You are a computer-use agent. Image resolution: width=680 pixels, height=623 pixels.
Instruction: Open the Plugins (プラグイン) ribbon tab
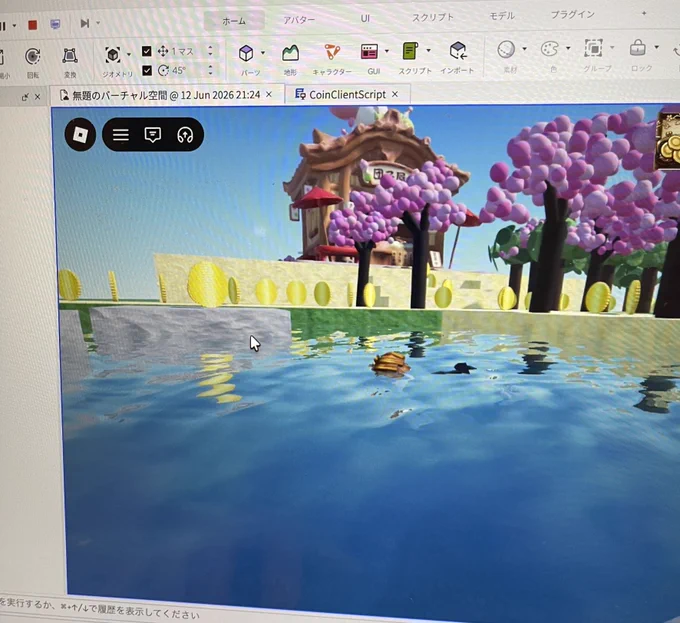572,14
